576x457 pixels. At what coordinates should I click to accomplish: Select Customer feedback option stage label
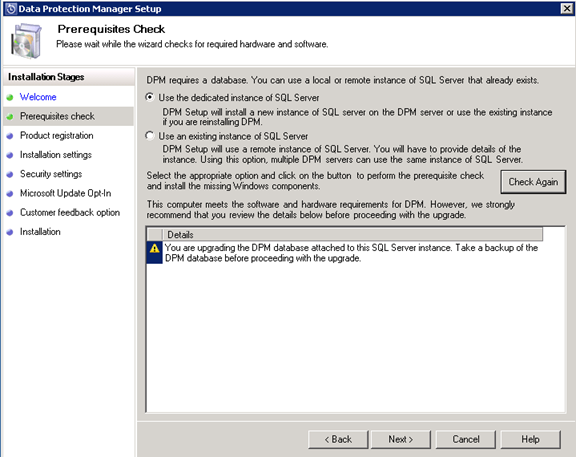point(70,212)
